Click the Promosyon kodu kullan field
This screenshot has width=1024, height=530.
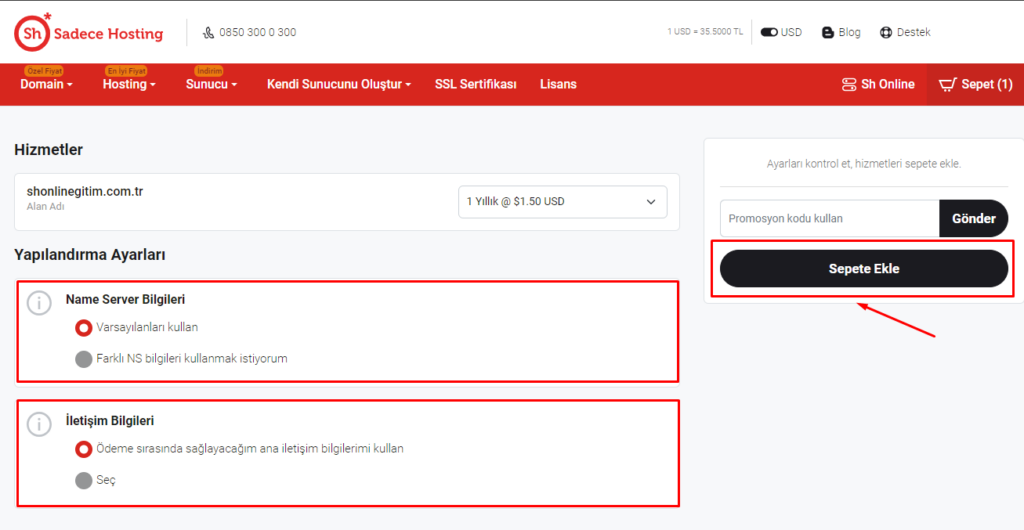click(x=829, y=218)
